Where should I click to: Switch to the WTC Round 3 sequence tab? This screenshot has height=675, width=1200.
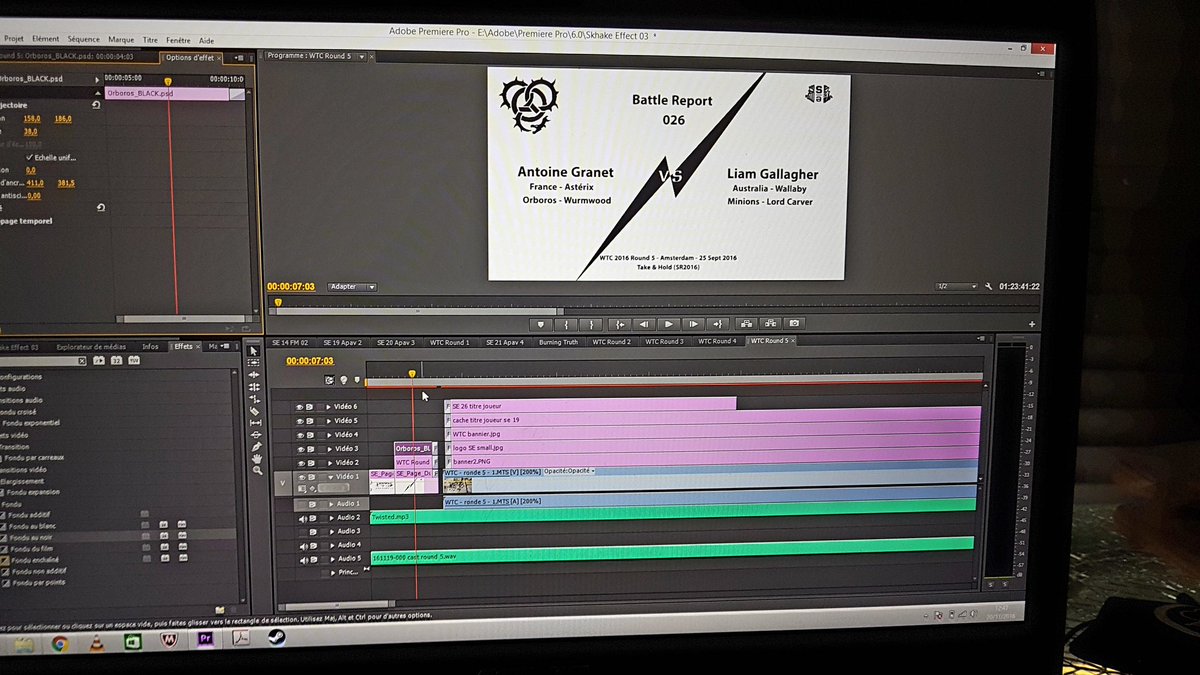[x=664, y=342]
